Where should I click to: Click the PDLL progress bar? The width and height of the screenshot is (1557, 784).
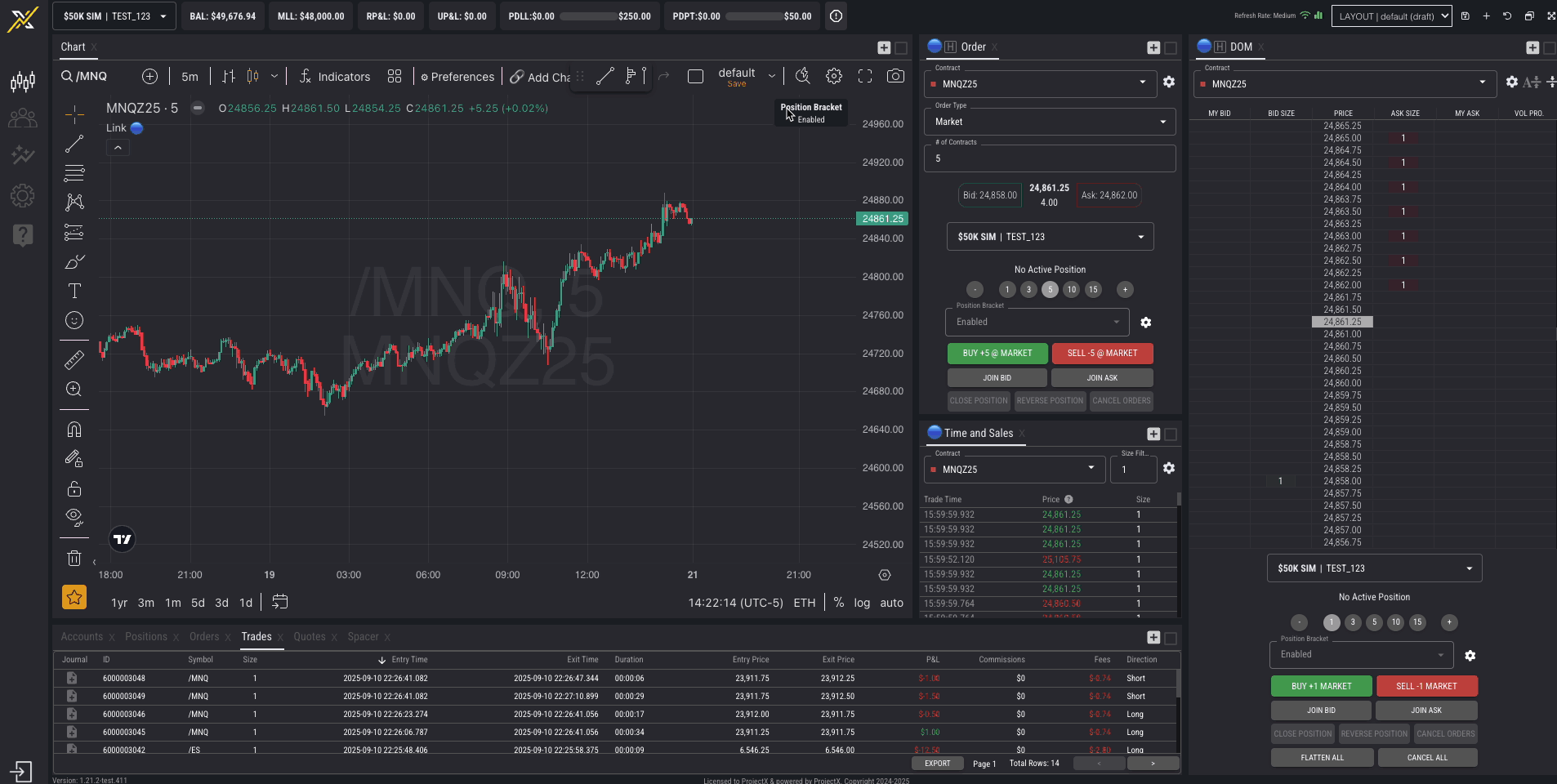(x=587, y=16)
